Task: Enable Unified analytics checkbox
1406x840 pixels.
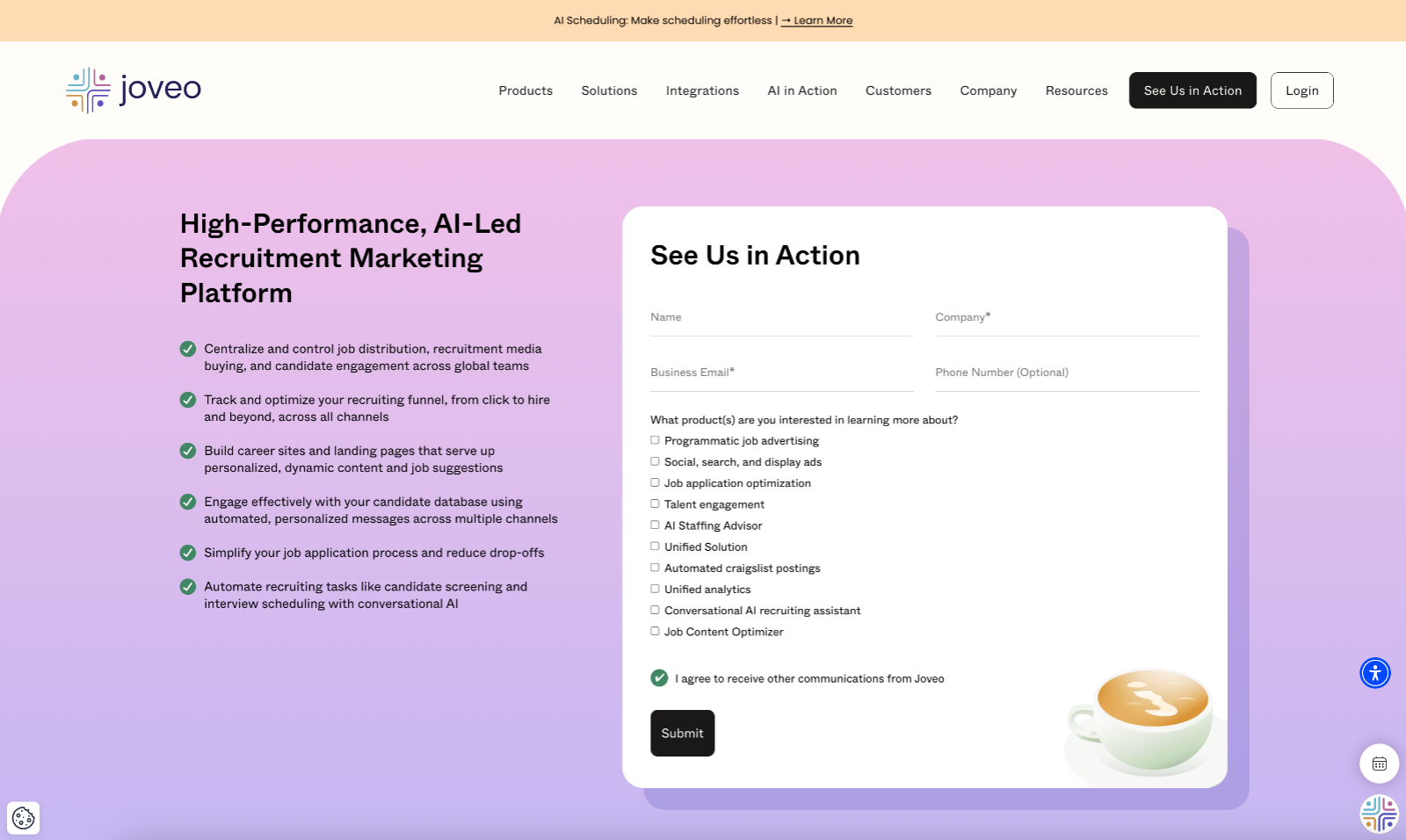Action: coord(655,589)
